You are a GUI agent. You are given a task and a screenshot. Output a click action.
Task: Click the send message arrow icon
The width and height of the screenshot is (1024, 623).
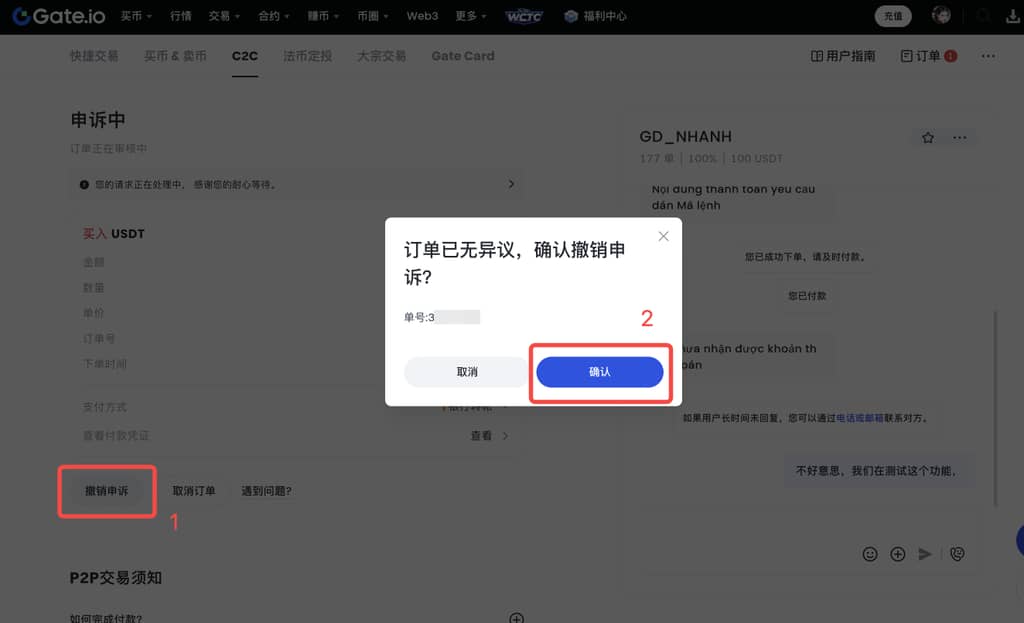[926, 553]
